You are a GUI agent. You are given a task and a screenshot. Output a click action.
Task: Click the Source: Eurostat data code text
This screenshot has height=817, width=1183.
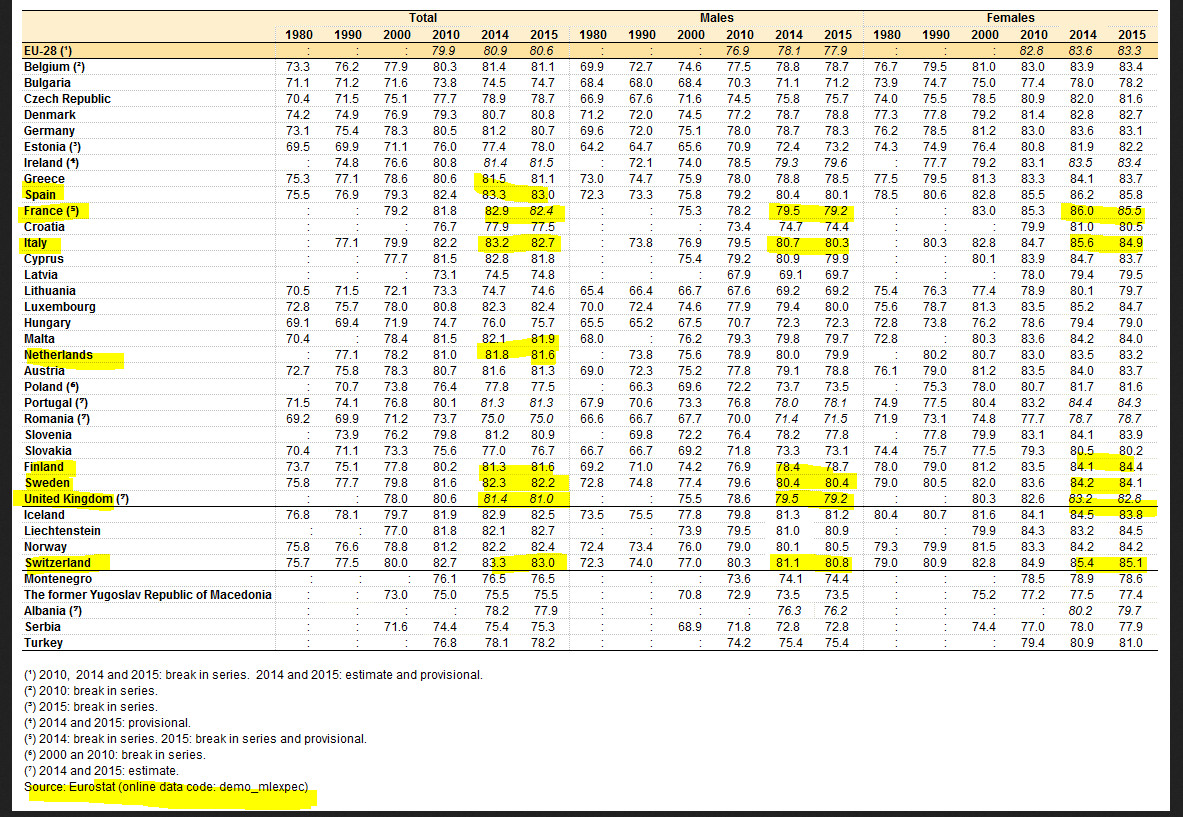pyautogui.click(x=166, y=787)
